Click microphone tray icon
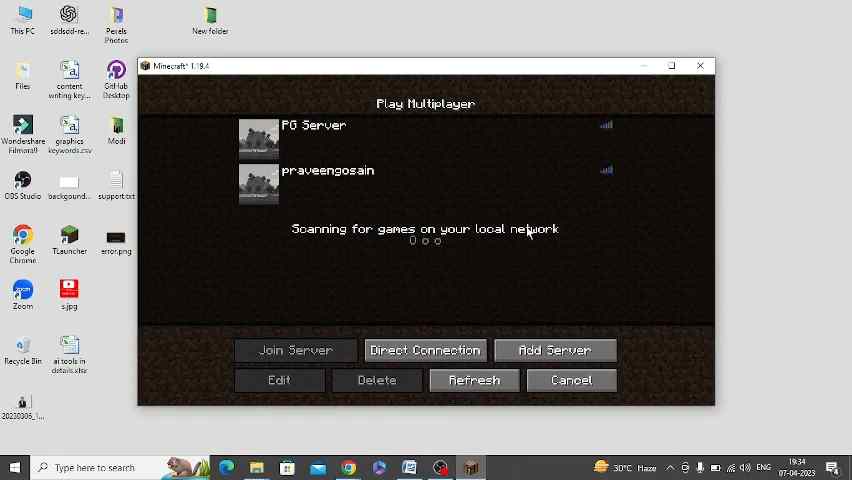The height and width of the screenshot is (480, 852). coord(700,467)
